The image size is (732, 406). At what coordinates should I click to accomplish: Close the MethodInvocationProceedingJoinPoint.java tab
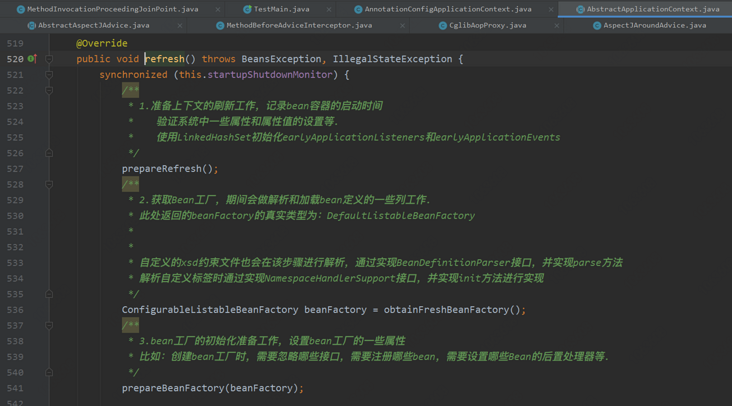(x=218, y=9)
